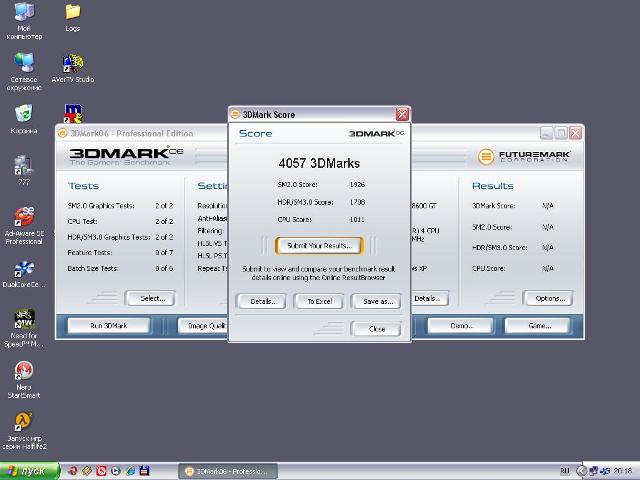Click the 'HDR/SM3.0 Score:' label in Score dialog
Screen dimensions: 640x480
[305, 202]
